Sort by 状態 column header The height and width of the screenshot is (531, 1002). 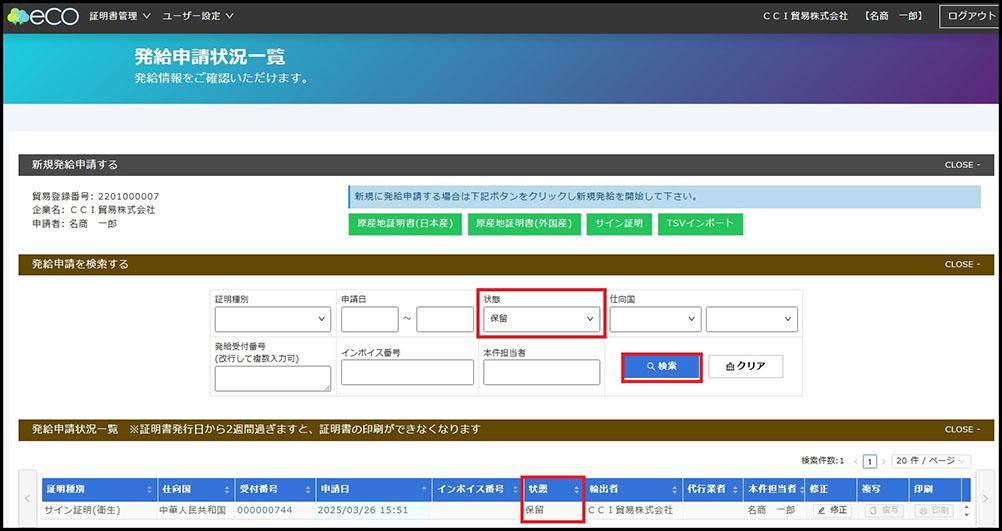point(553,489)
